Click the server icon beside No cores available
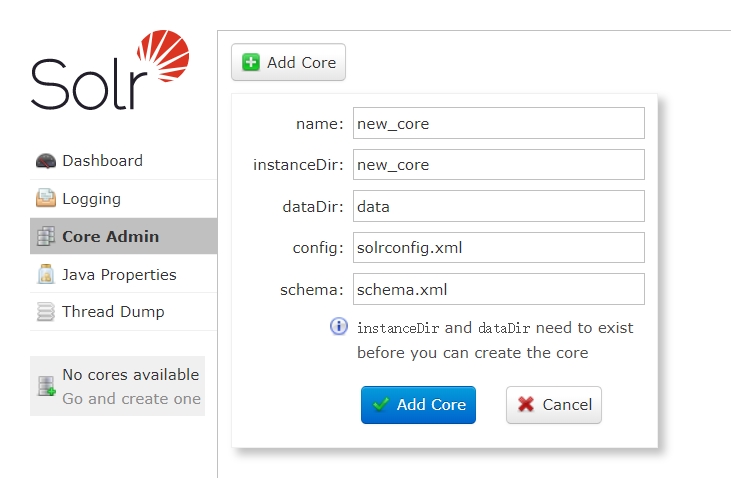The width and height of the screenshot is (731, 478). (47, 386)
